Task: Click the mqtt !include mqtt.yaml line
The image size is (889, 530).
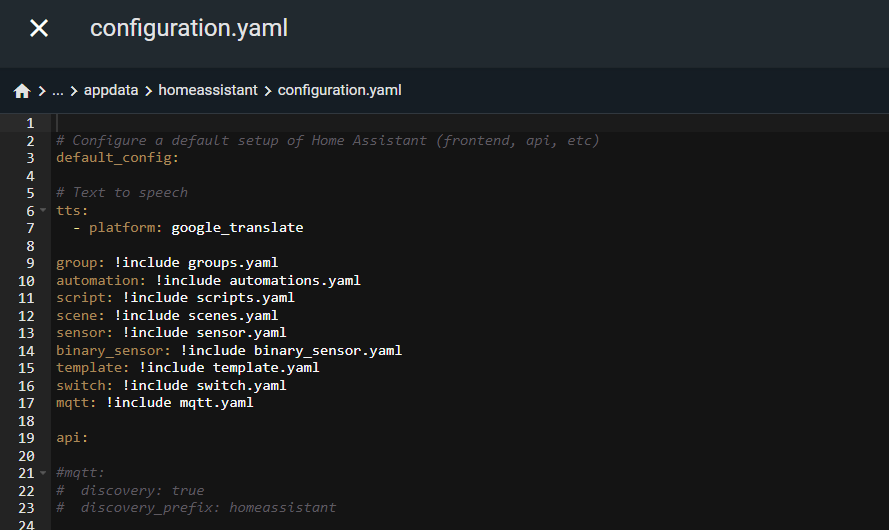Action: click(x=155, y=403)
